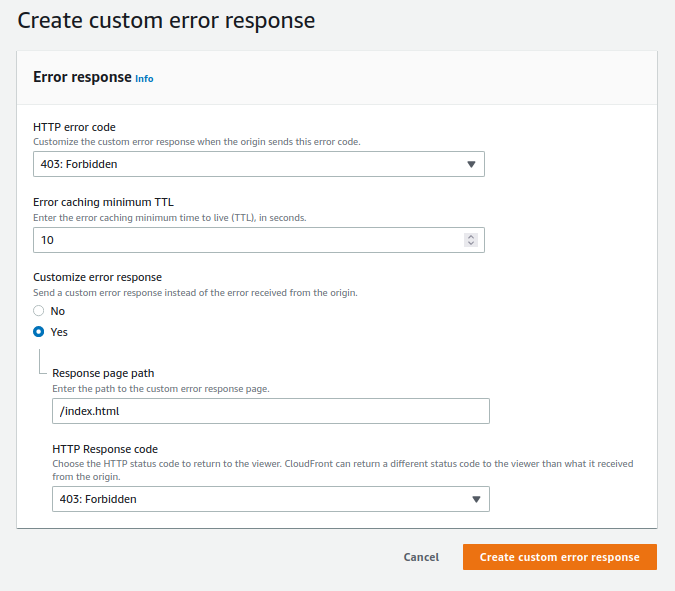This screenshot has height=591, width=675.
Task: Click the "HTTP Response code" field label
Action: point(105,449)
